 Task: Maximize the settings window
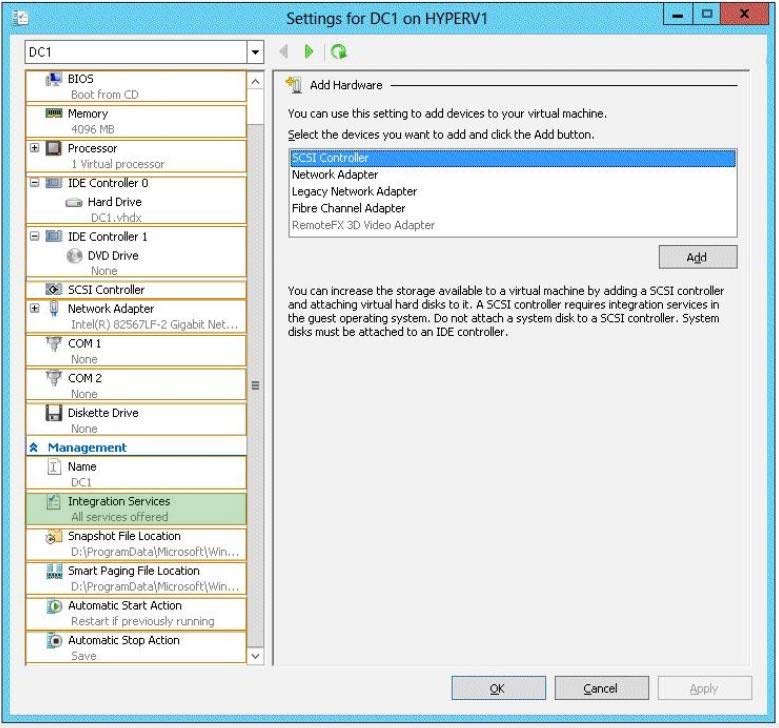(x=706, y=15)
